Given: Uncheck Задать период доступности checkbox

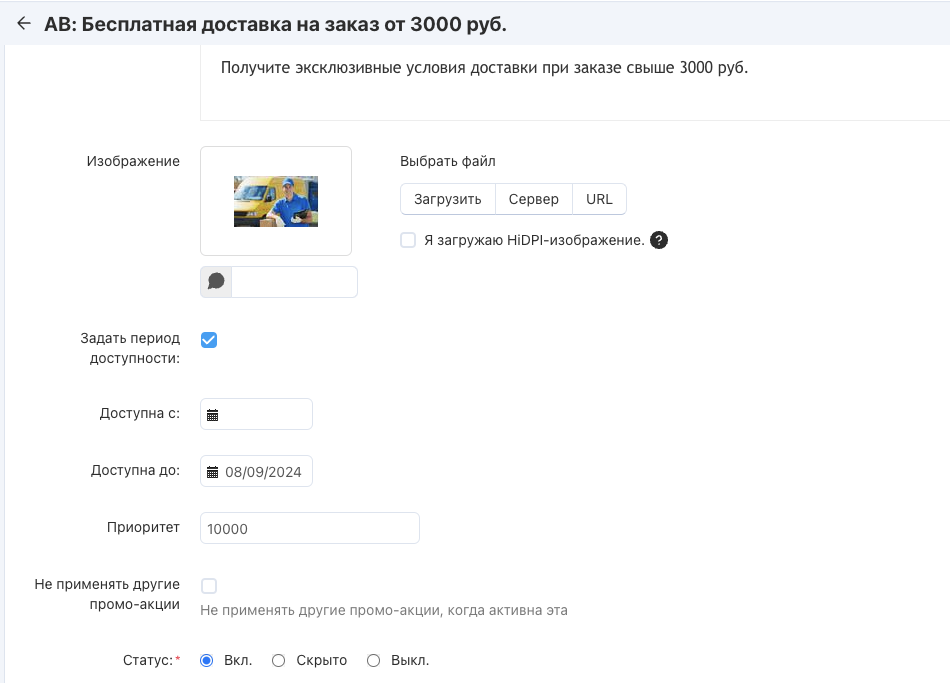Looking at the screenshot, I should (209, 340).
